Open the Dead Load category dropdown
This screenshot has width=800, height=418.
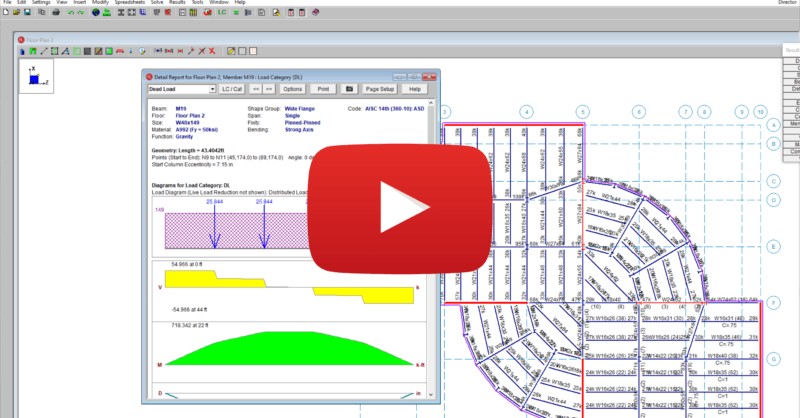coord(180,89)
